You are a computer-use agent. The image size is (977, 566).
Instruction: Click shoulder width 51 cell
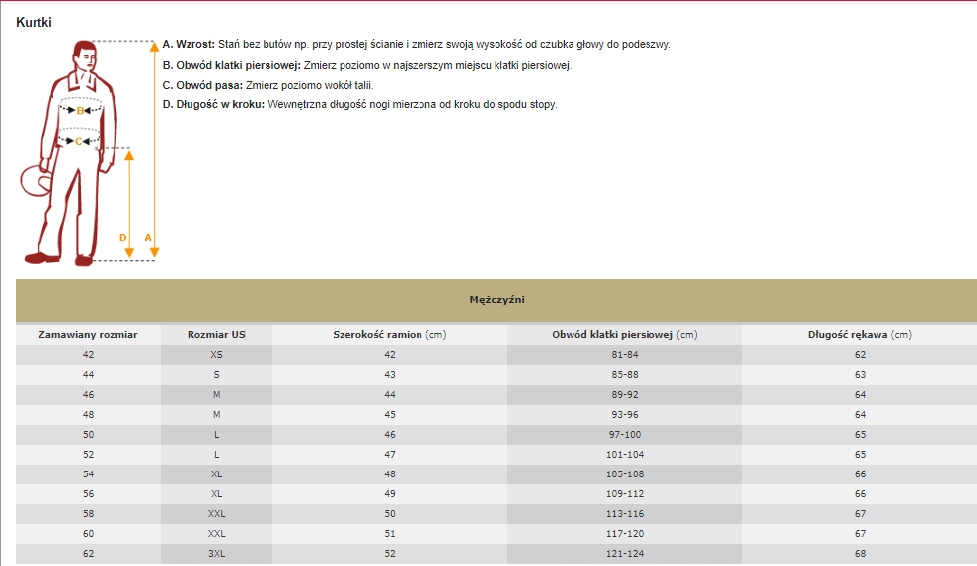[389, 534]
